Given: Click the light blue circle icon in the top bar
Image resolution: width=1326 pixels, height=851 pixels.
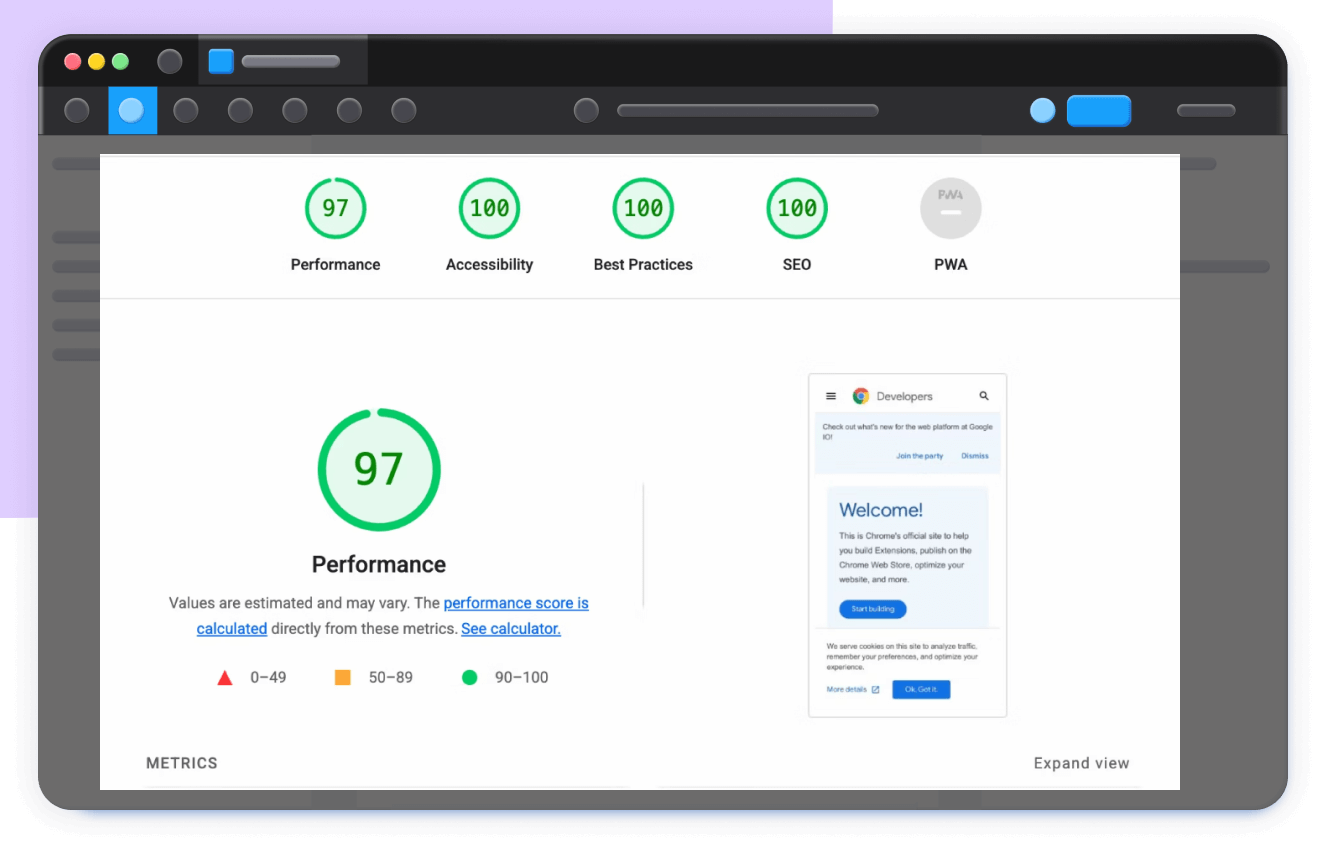Looking at the screenshot, I should (x=1042, y=111).
